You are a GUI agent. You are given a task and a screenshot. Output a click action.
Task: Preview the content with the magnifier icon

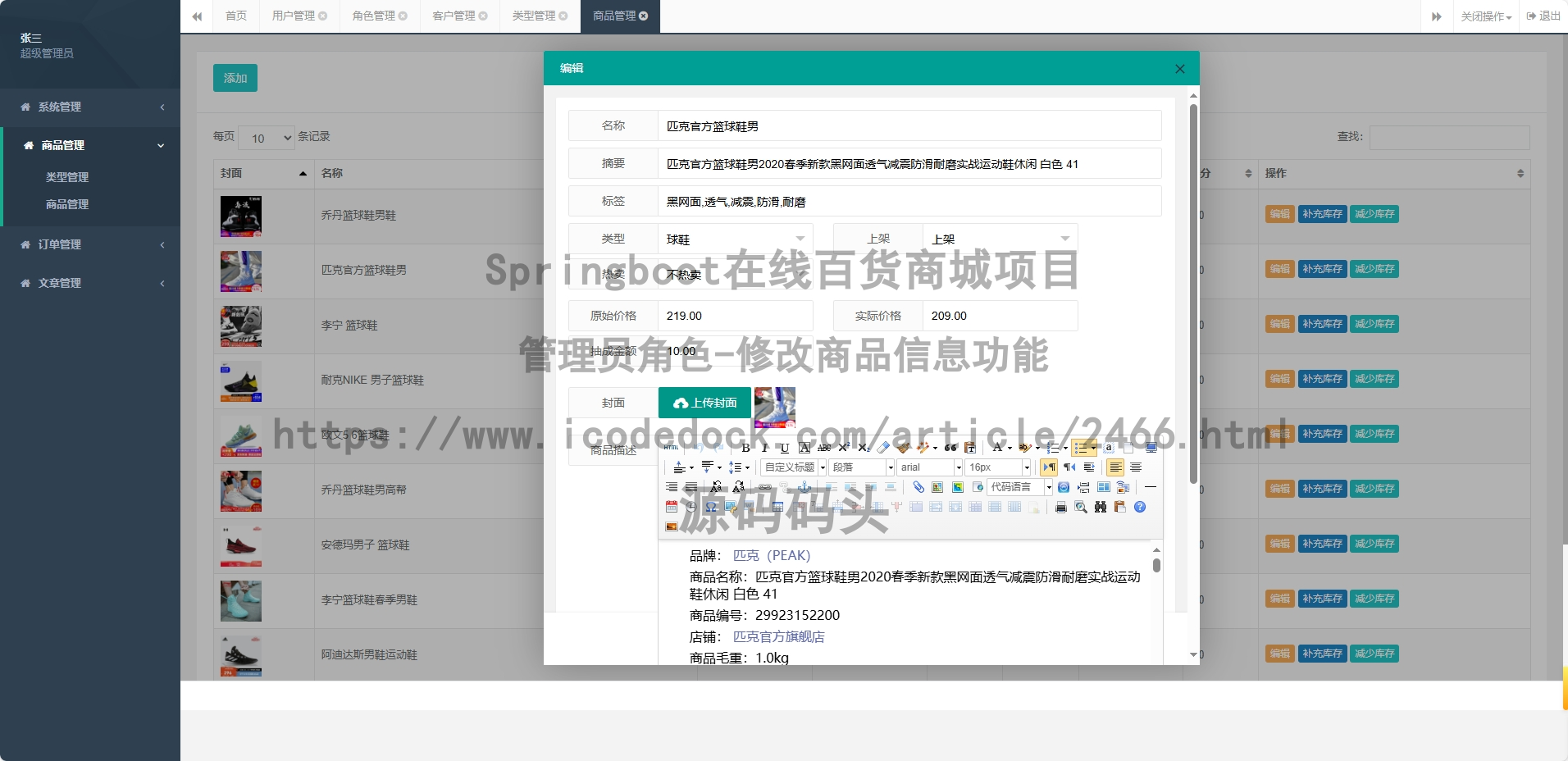click(1081, 507)
